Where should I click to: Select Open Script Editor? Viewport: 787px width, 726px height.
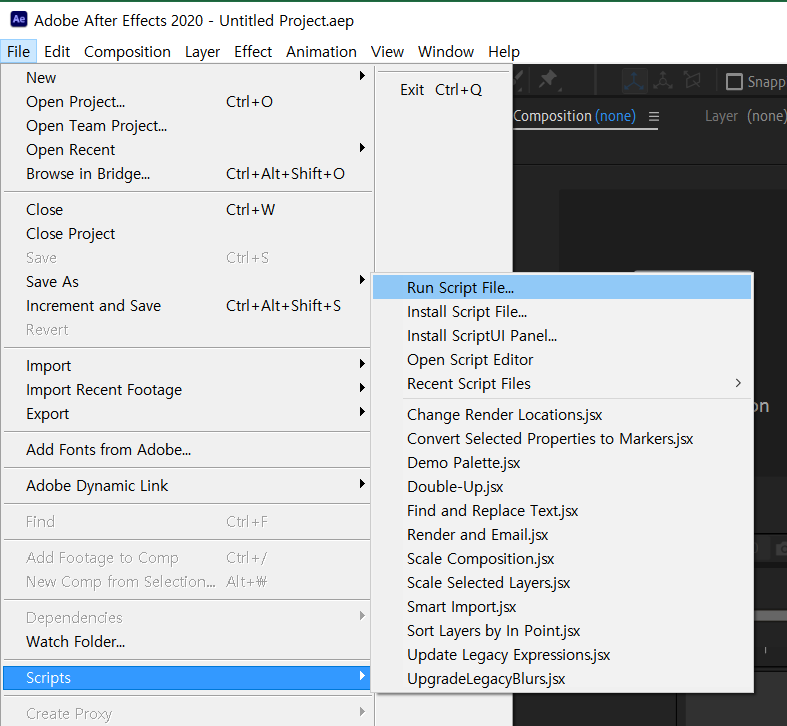click(x=562, y=359)
